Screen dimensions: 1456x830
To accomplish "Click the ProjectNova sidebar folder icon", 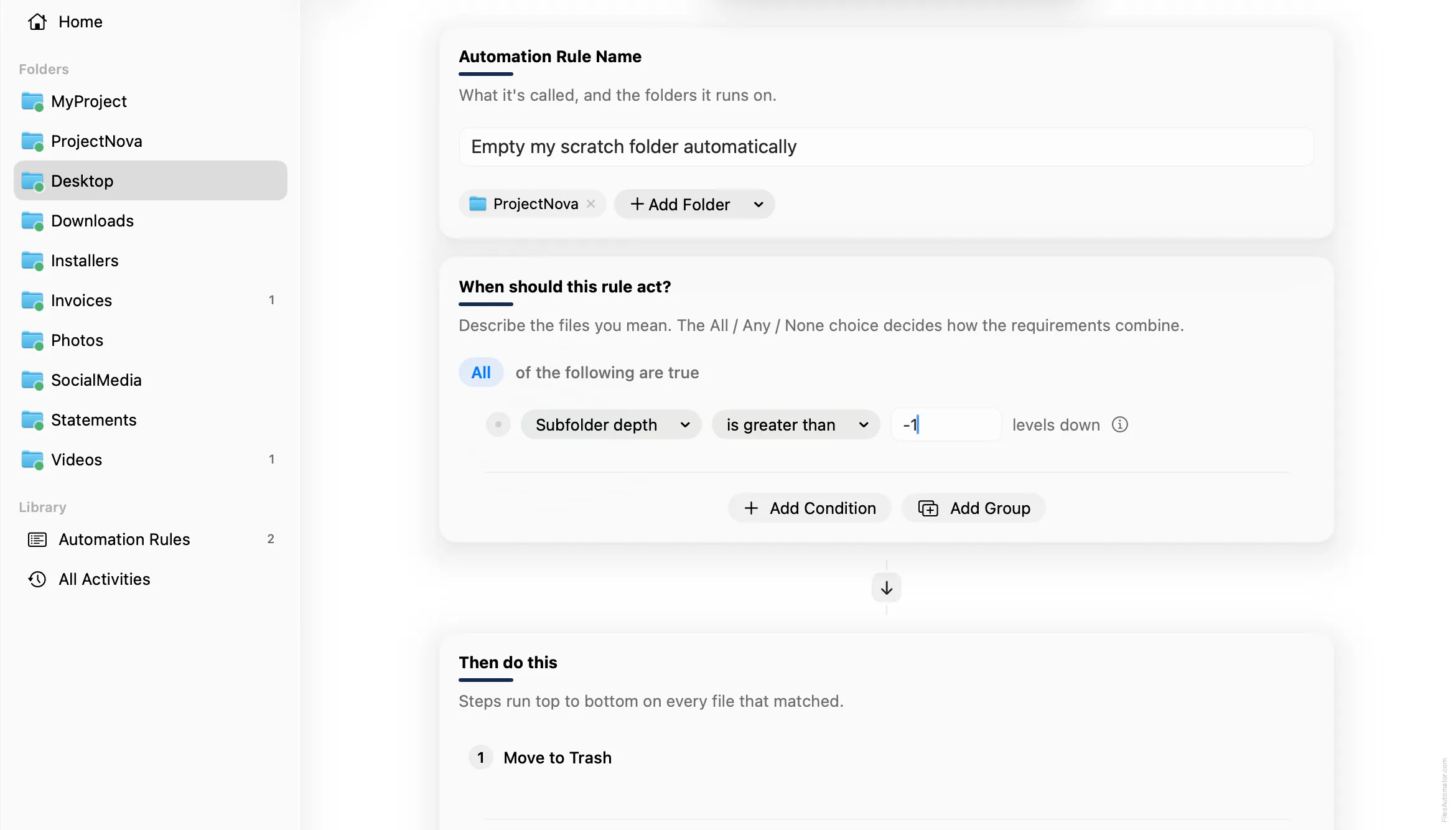I will [x=32, y=141].
